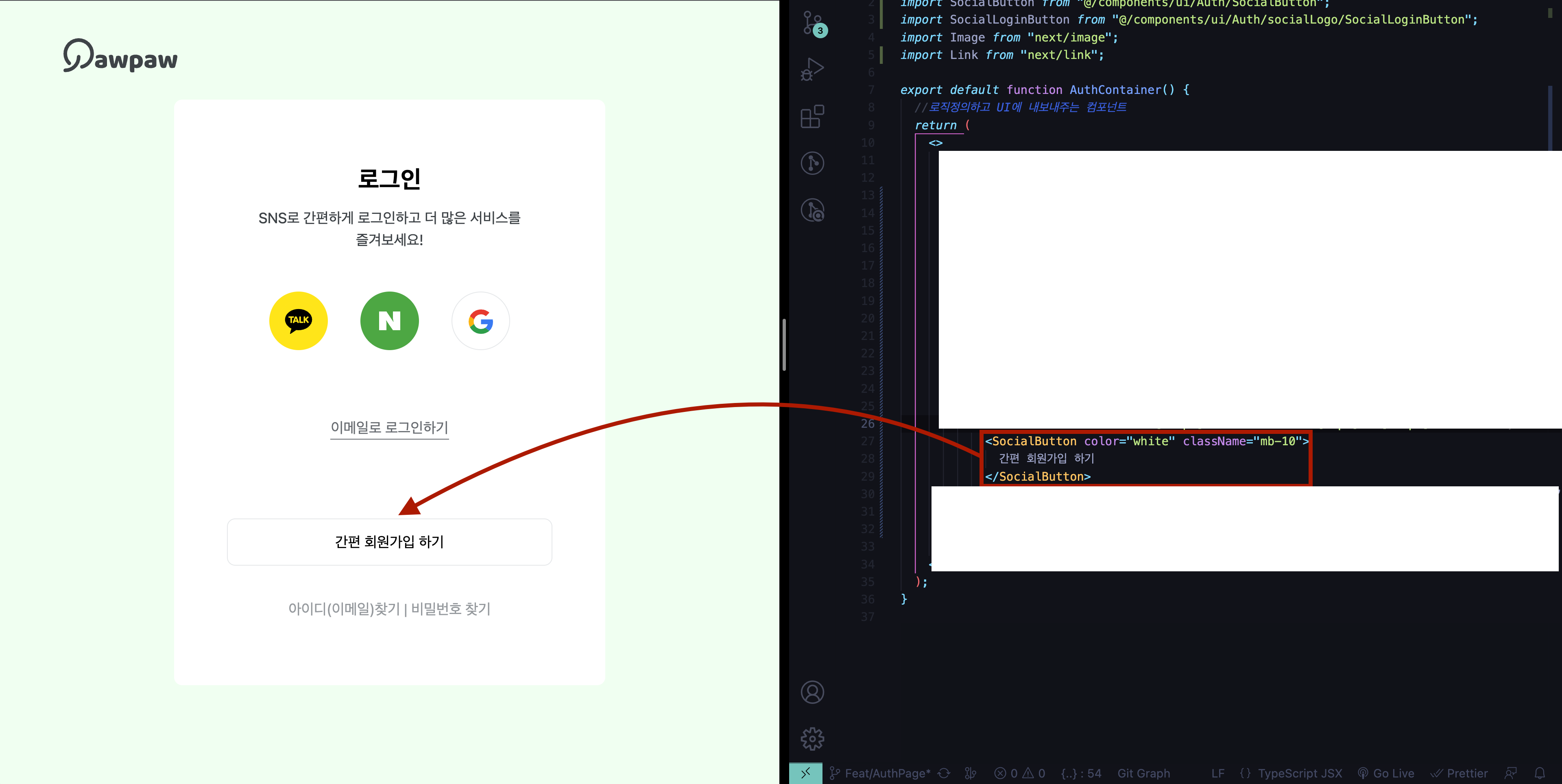The width and height of the screenshot is (1562, 784).
Task: Open the Run and Debug panel
Action: tap(813, 69)
